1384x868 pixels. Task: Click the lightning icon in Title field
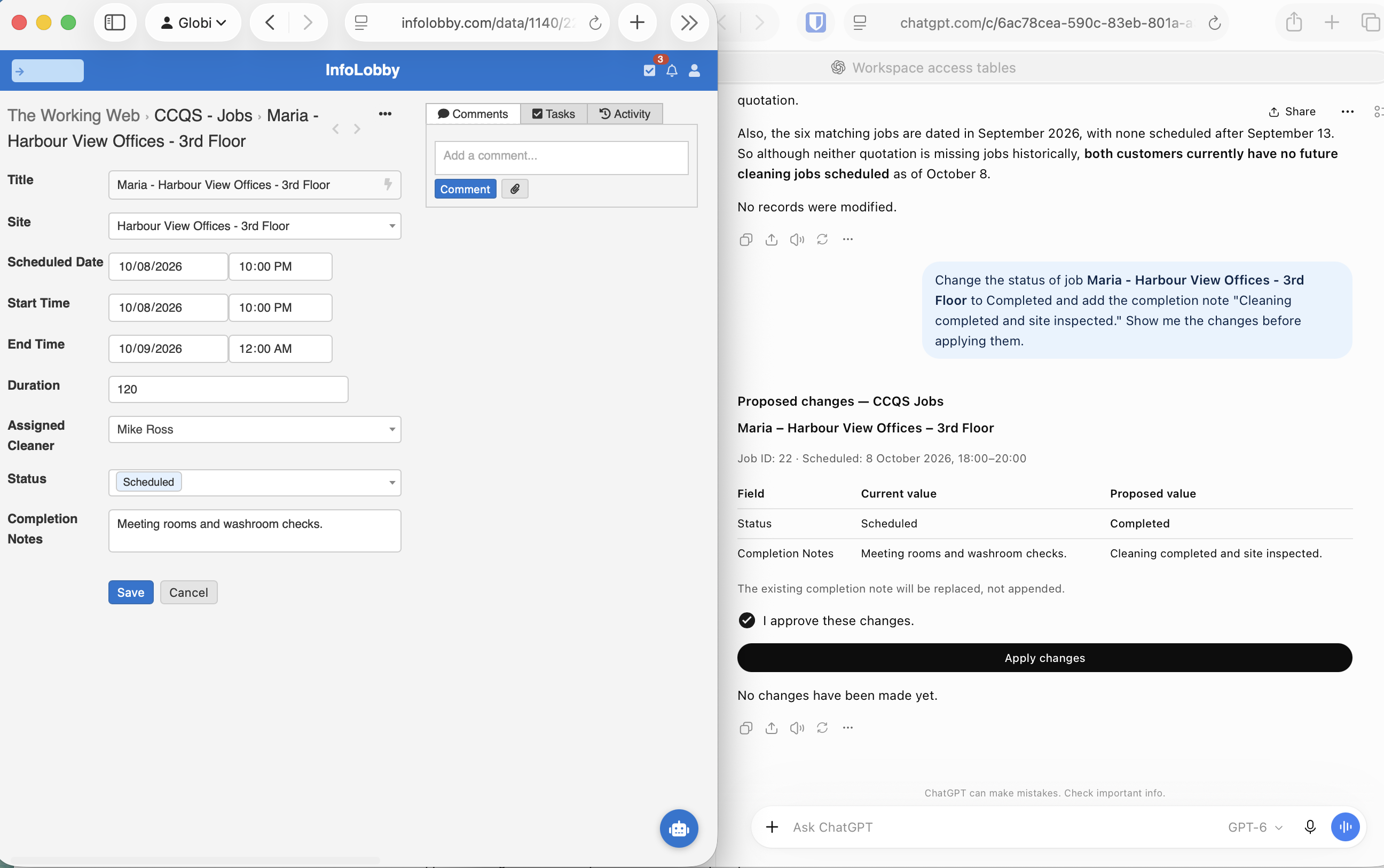click(388, 184)
